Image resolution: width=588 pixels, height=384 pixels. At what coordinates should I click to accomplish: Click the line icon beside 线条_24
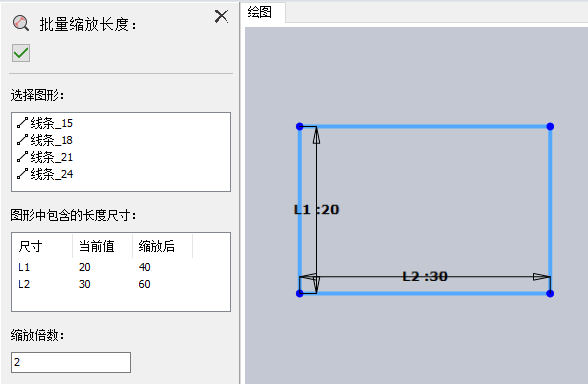22,174
